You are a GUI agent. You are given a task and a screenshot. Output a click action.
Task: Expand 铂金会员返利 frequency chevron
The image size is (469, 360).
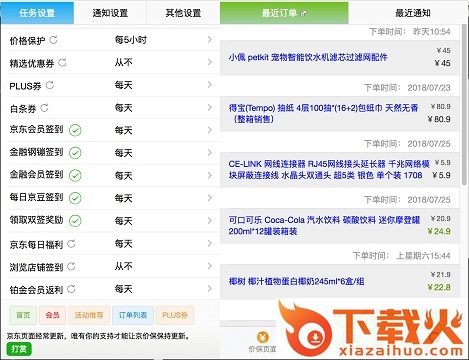coord(210,289)
